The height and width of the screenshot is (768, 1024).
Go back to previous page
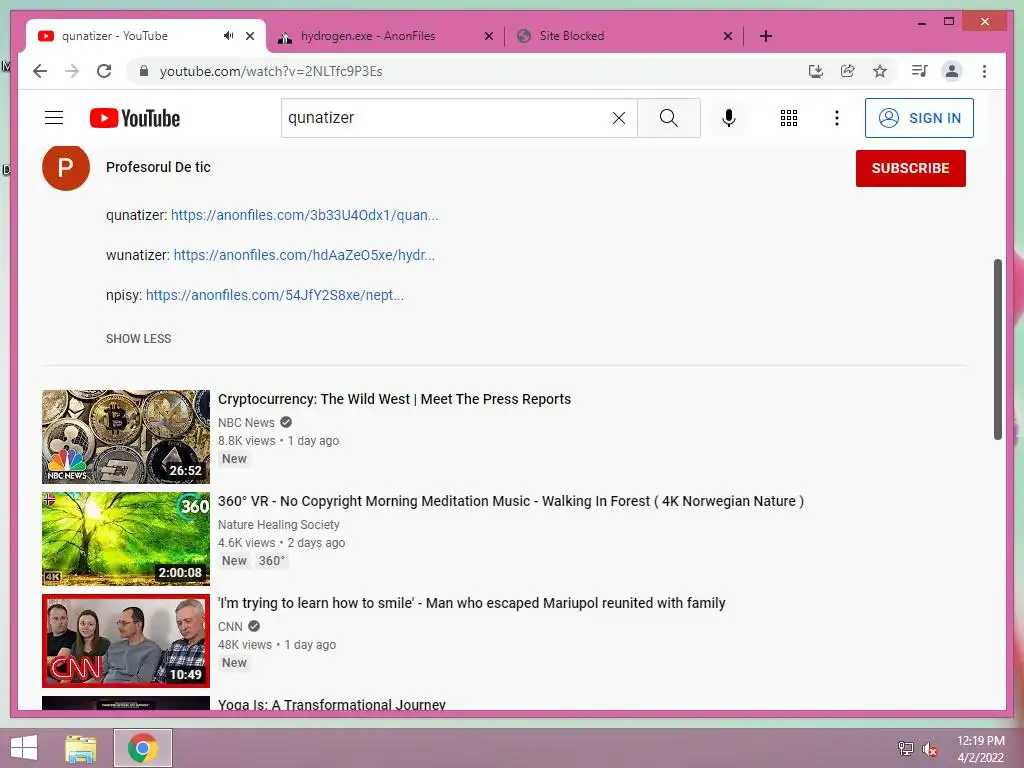[x=40, y=71]
